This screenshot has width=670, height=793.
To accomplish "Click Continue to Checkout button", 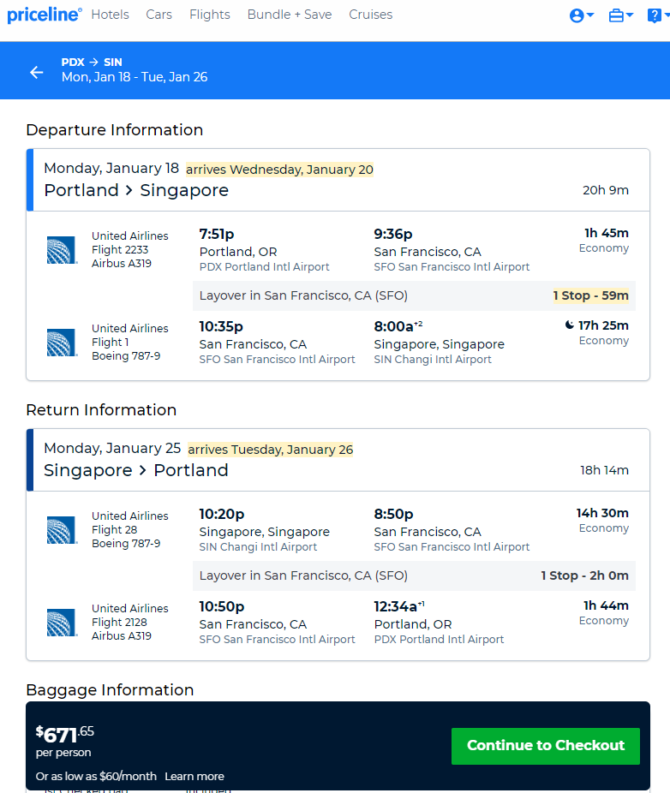I will coord(546,746).
